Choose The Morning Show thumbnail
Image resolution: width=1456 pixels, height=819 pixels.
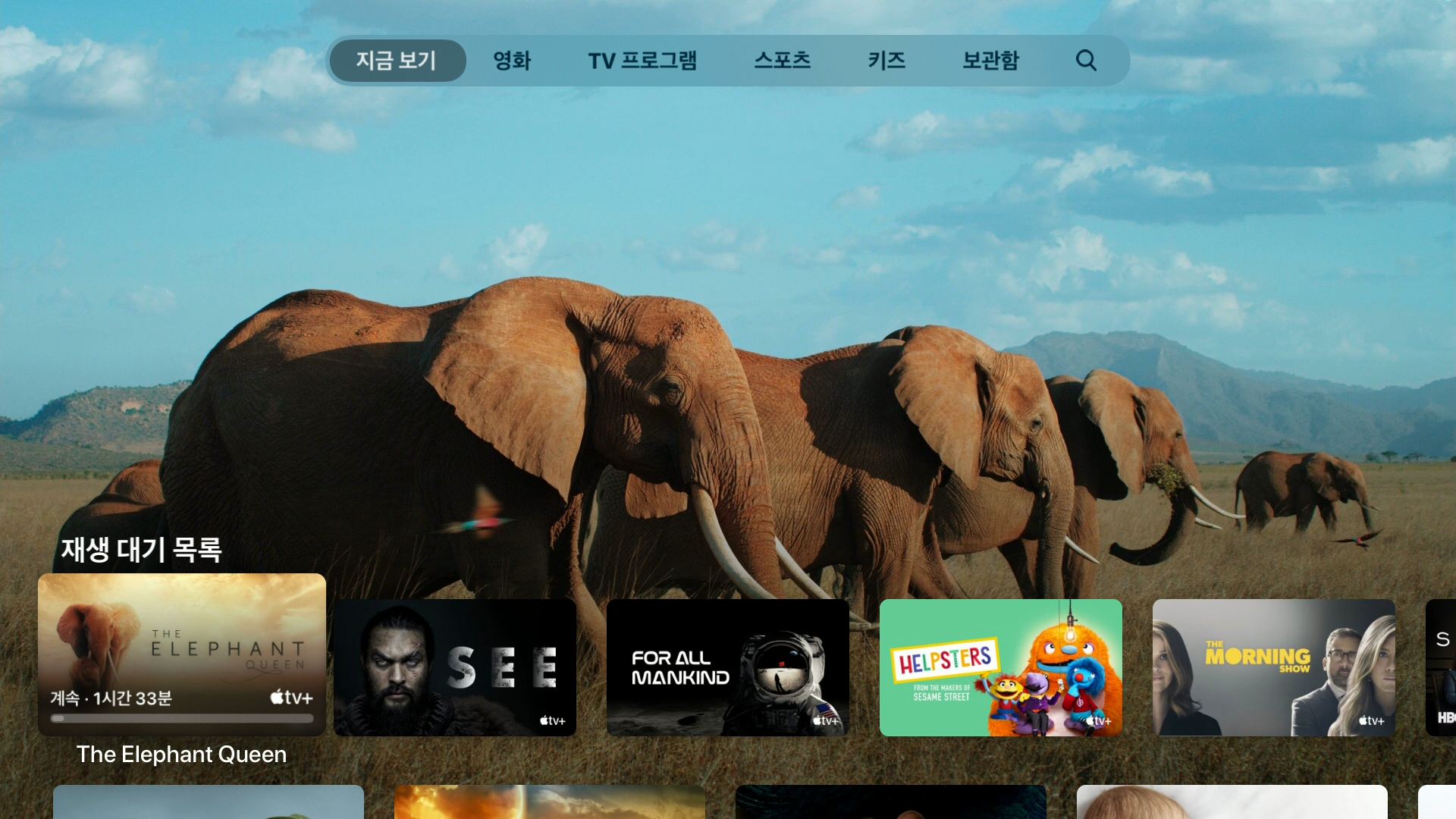pyautogui.click(x=1274, y=667)
